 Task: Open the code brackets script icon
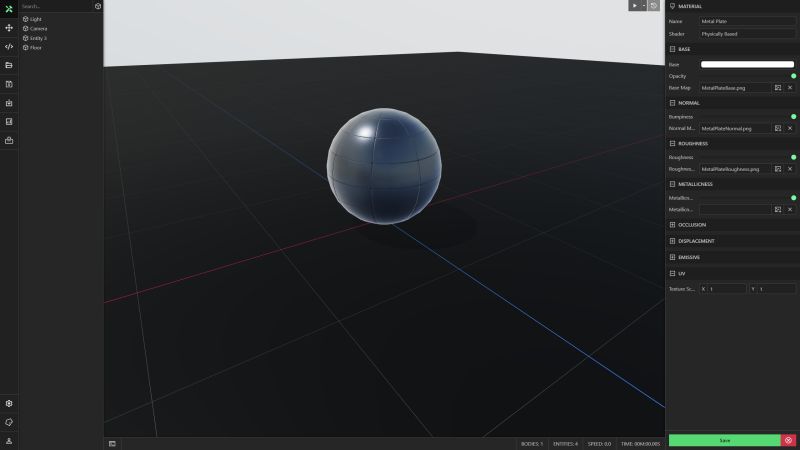9,46
